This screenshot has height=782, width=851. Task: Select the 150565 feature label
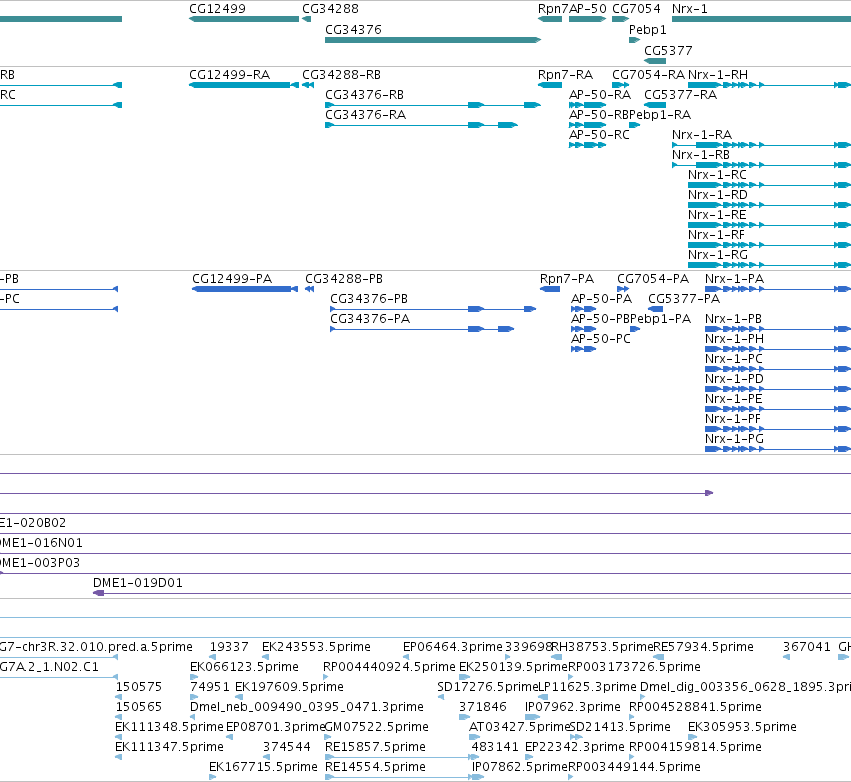point(138,707)
